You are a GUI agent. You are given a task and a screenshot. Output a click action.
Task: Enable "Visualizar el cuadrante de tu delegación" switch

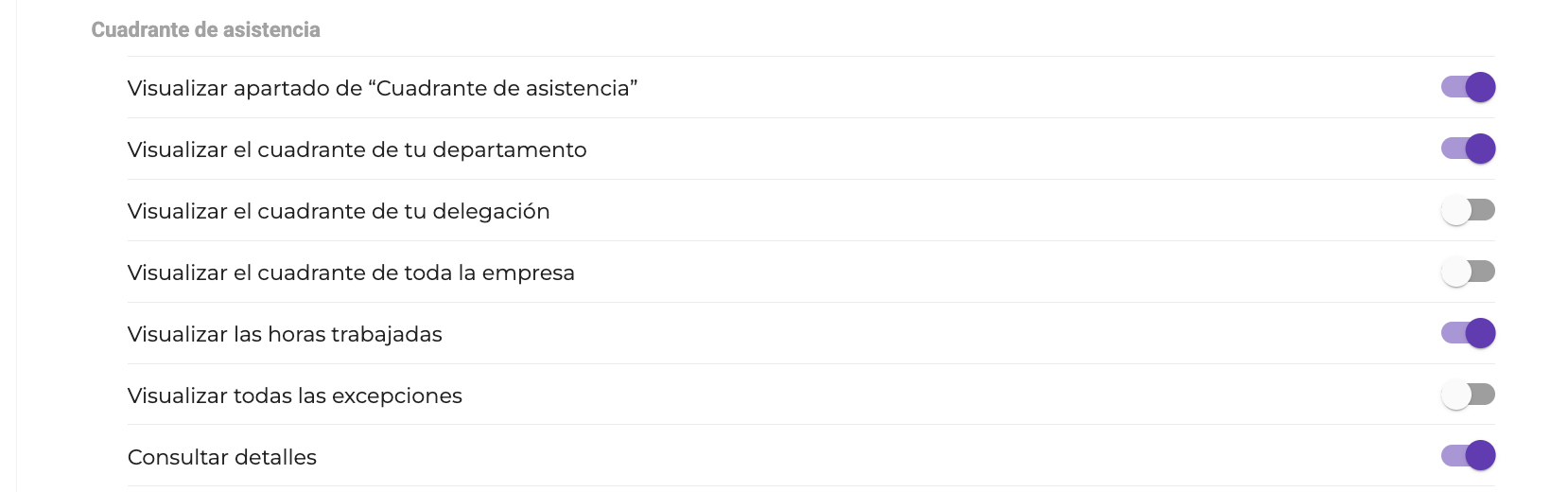(x=1468, y=210)
